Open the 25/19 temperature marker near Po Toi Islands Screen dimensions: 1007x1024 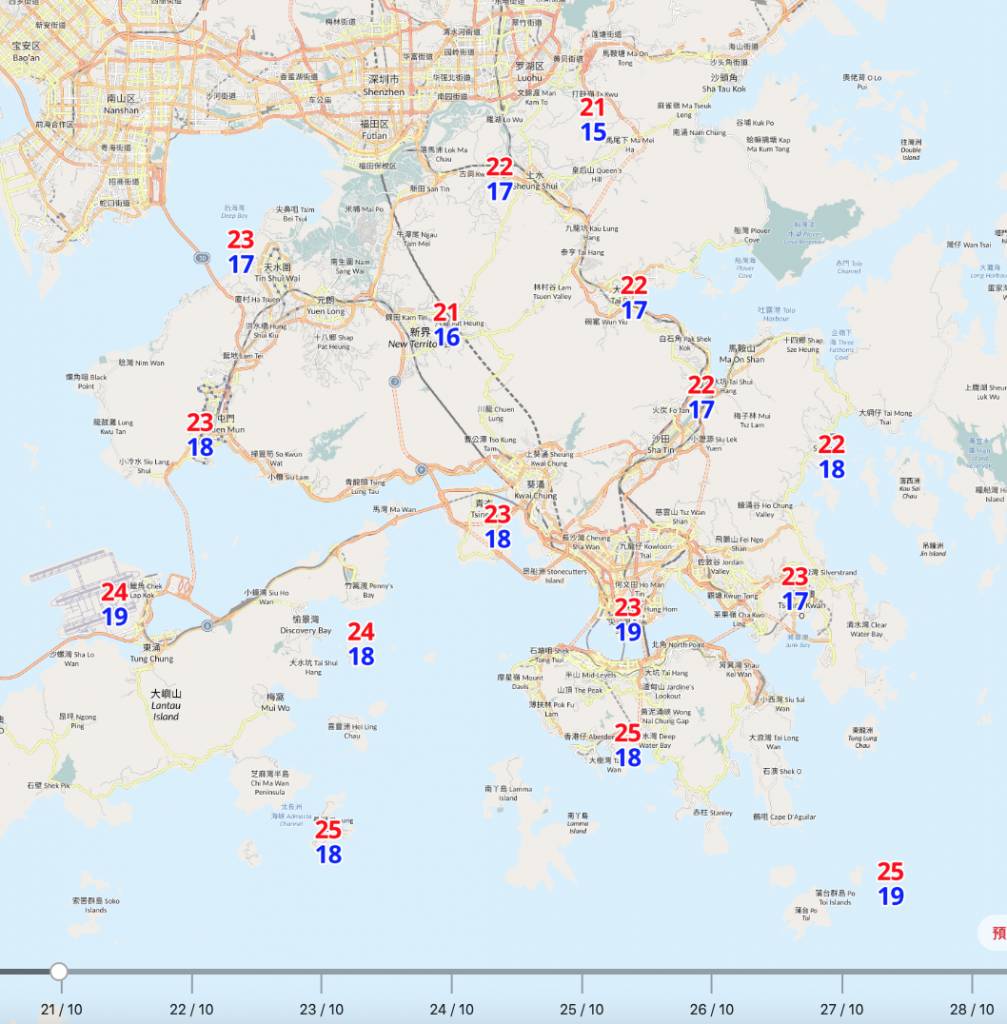891,884
